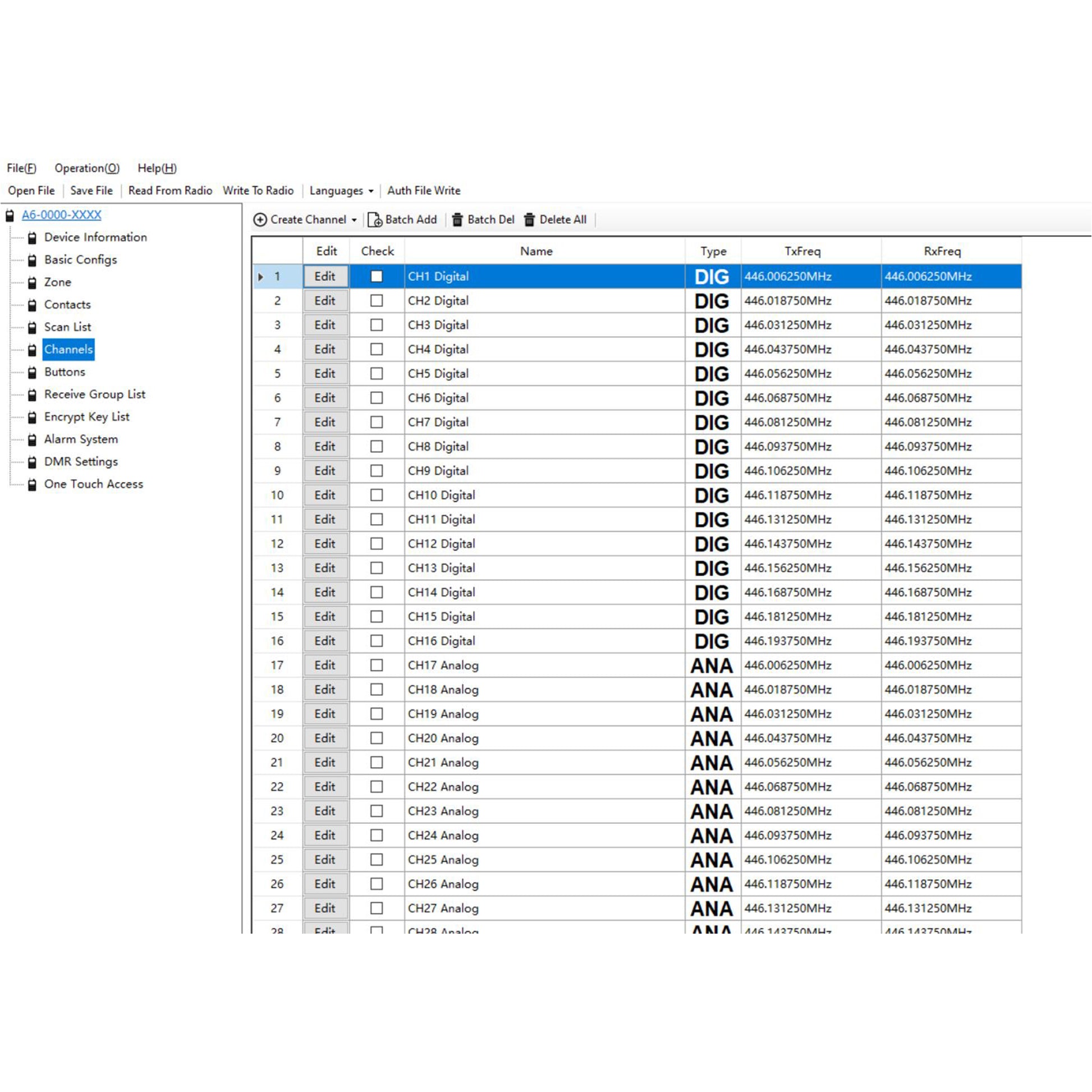Screen dimensions: 1092x1092
Task: Open the Help(H) menu
Action: (157, 168)
